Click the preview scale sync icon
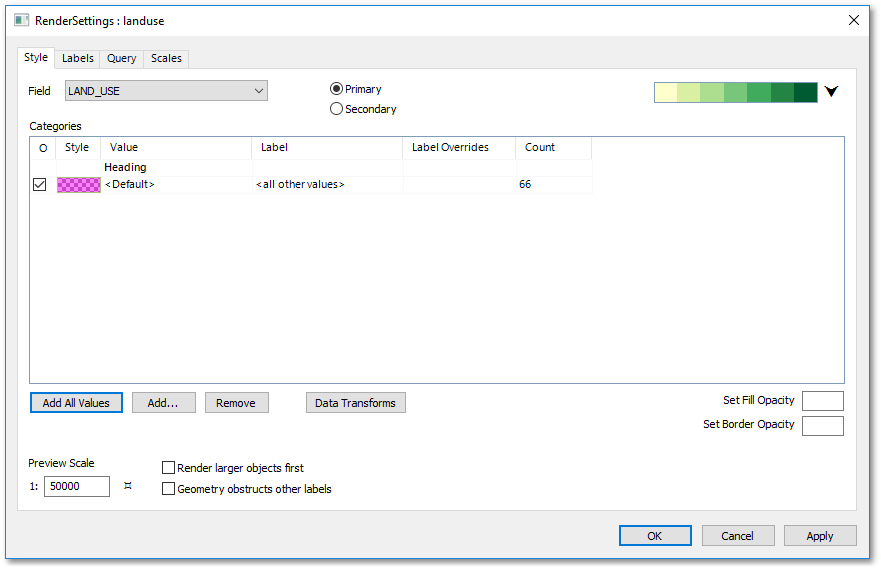 point(128,486)
